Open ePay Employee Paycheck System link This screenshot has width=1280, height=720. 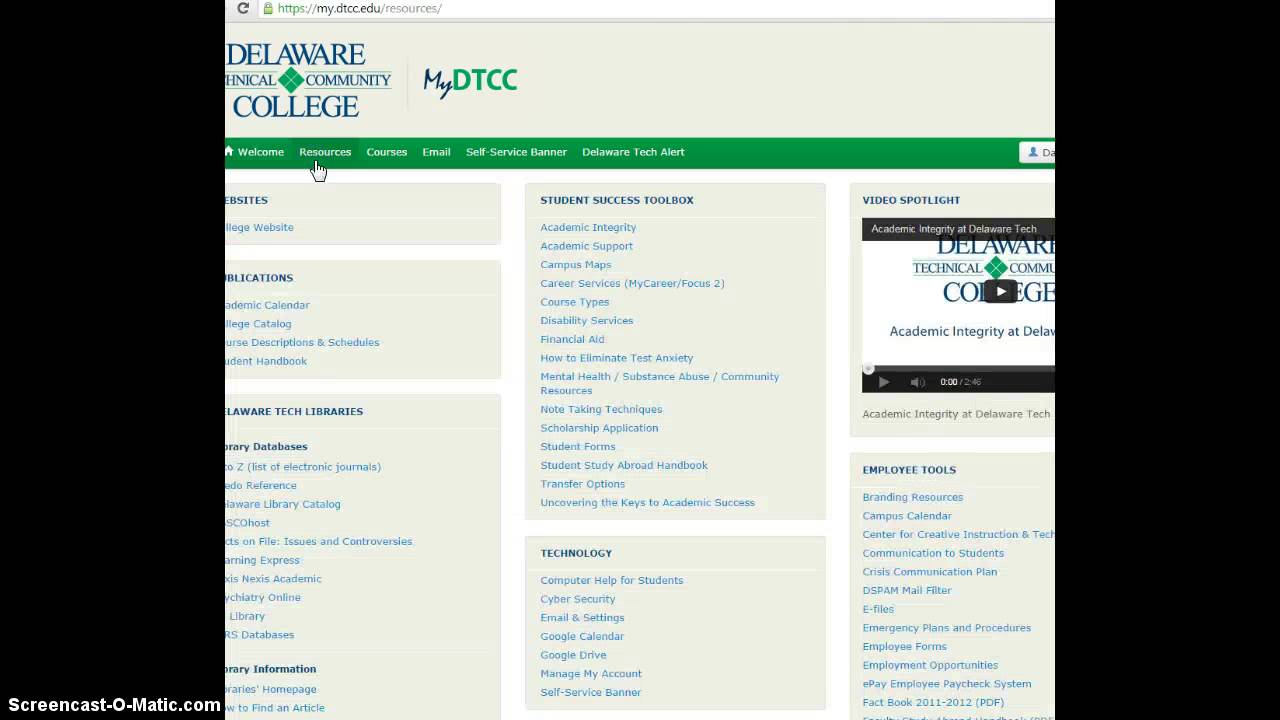(x=947, y=684)
